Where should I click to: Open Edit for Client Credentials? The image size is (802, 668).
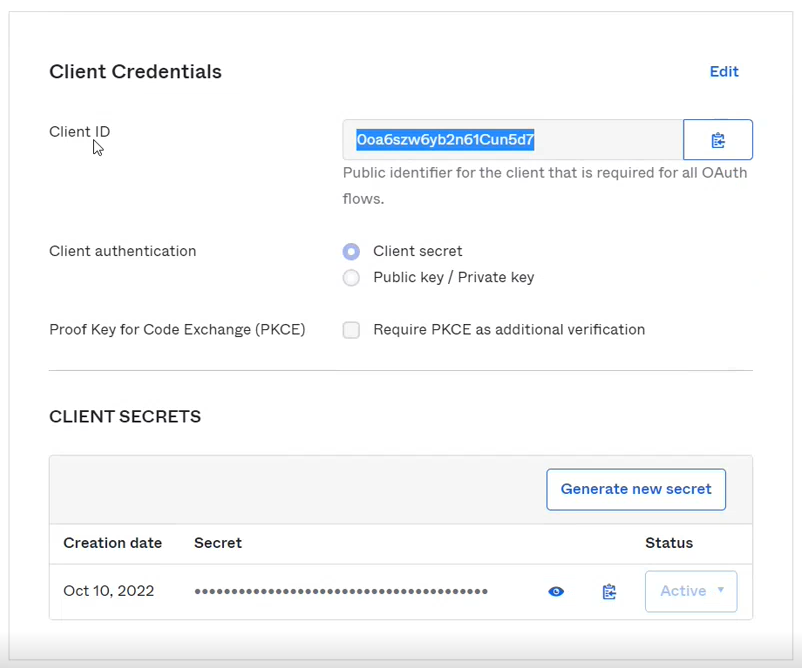(x=724, y=72)
